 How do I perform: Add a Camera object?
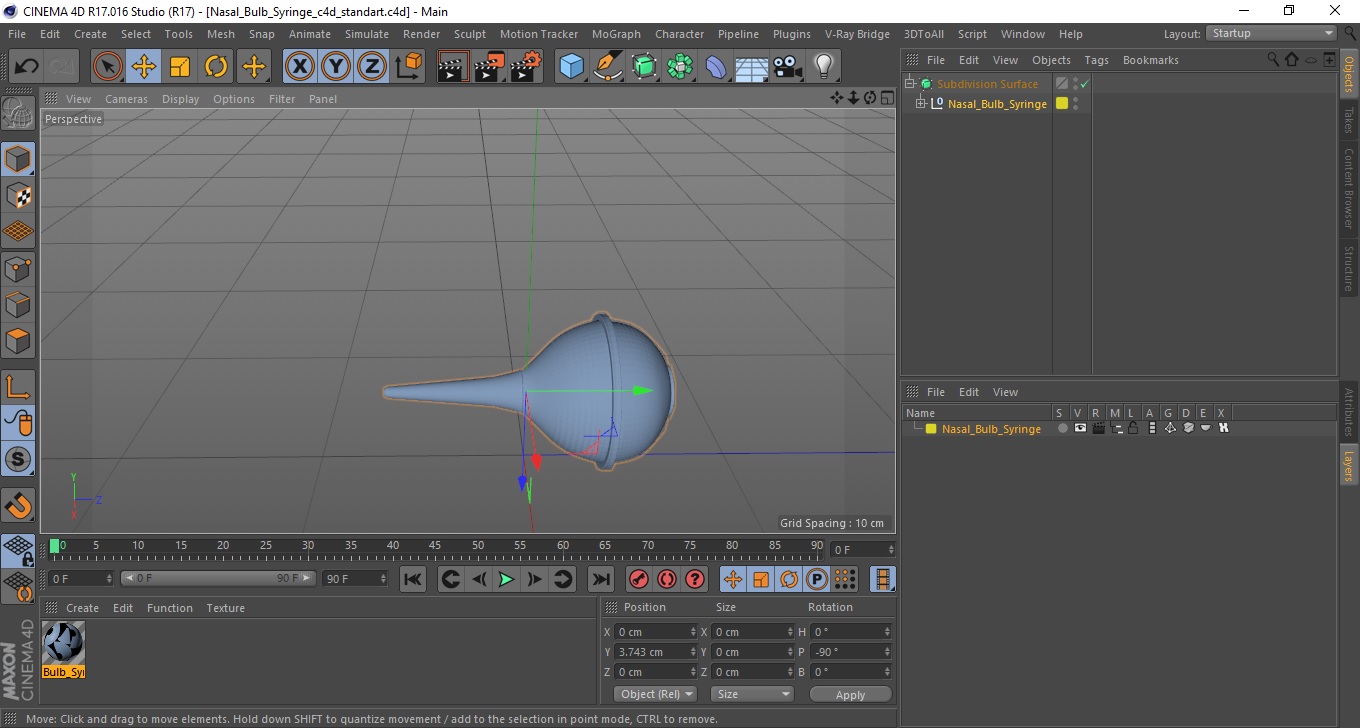pyautogui.click(x=788, y=67)
